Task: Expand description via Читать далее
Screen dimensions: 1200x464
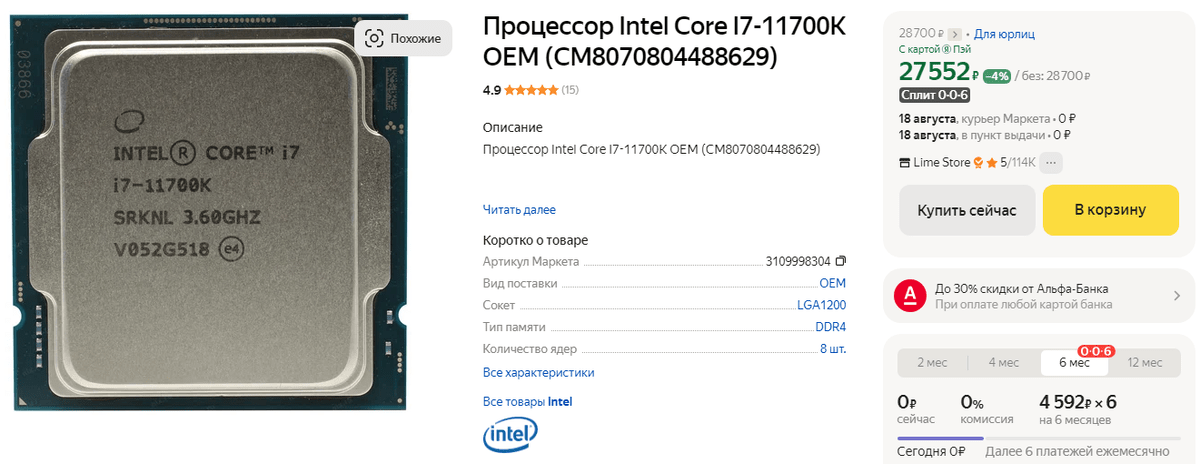Action: 519,210
